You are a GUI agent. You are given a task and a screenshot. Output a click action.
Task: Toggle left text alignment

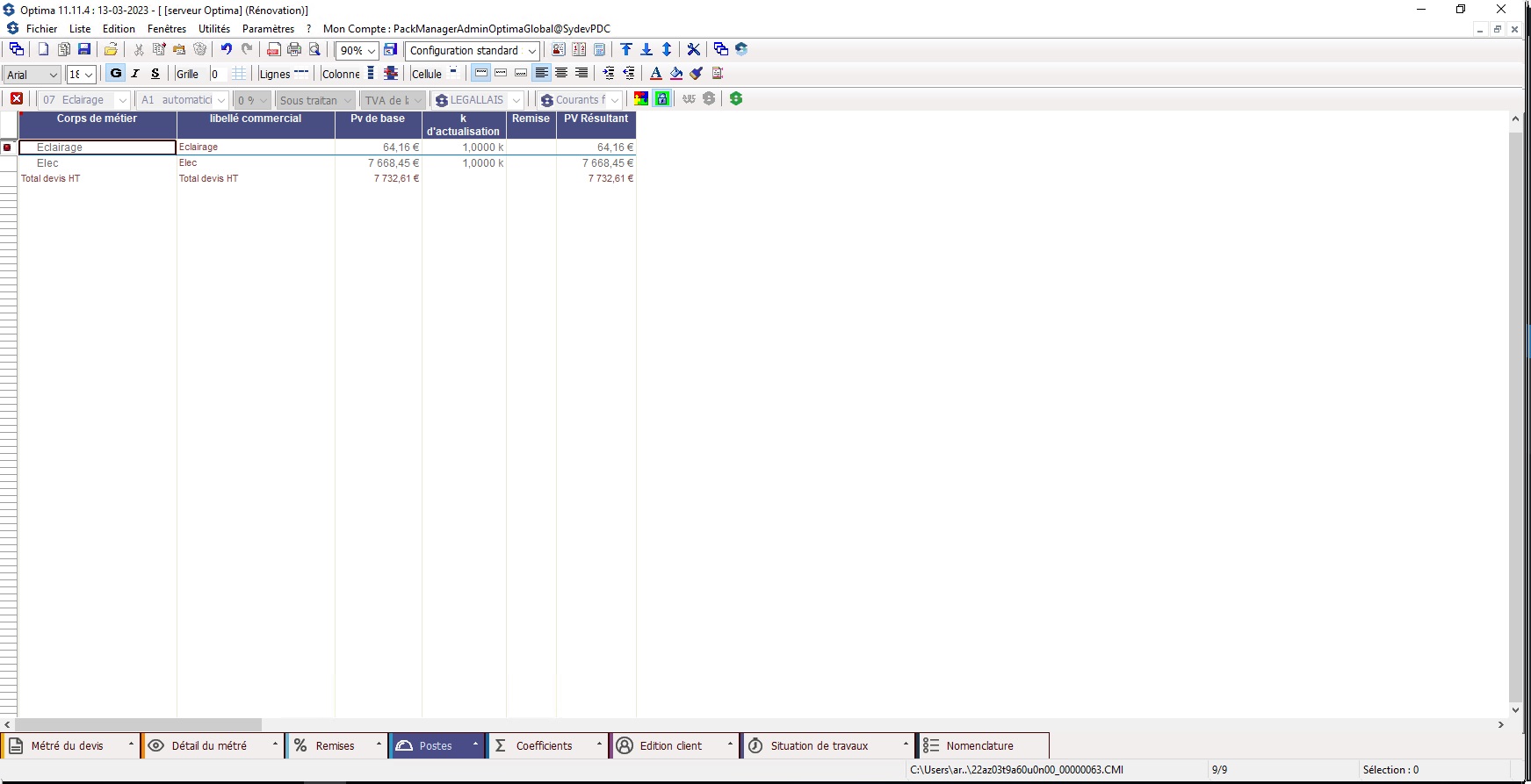click(542, 74)
